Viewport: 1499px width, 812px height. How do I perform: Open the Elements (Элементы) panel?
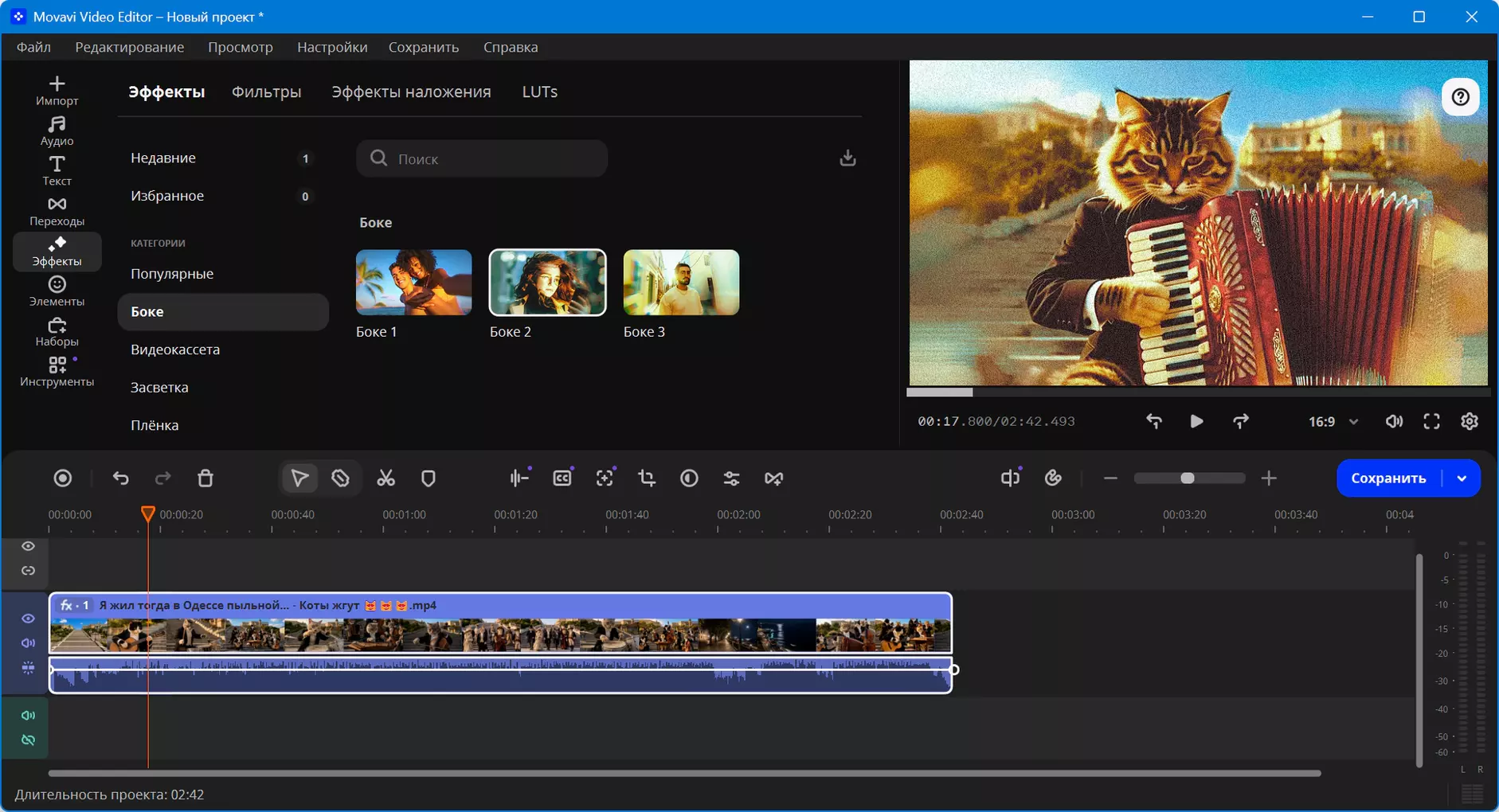click(x=57, y=291)
